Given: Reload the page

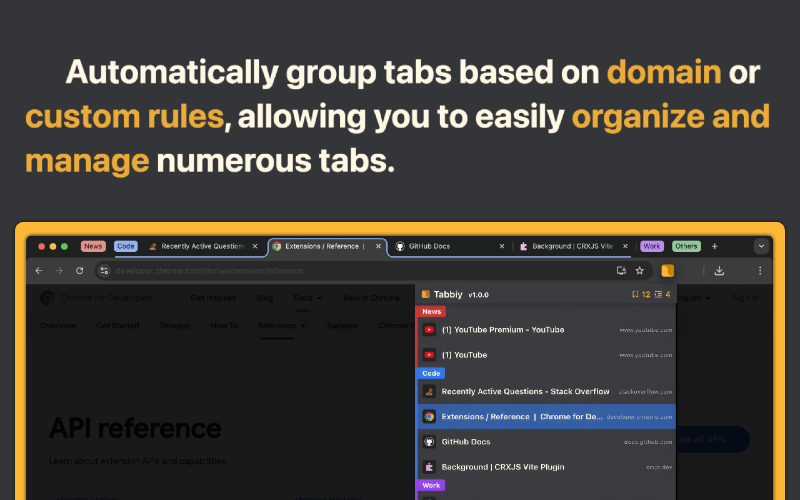Looking at the screenshot, I should (80, 271).
